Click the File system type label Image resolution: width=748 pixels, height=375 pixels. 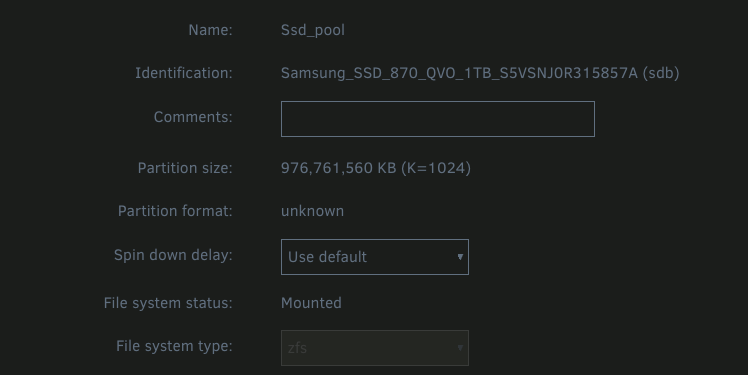click(x=174, y=346)
